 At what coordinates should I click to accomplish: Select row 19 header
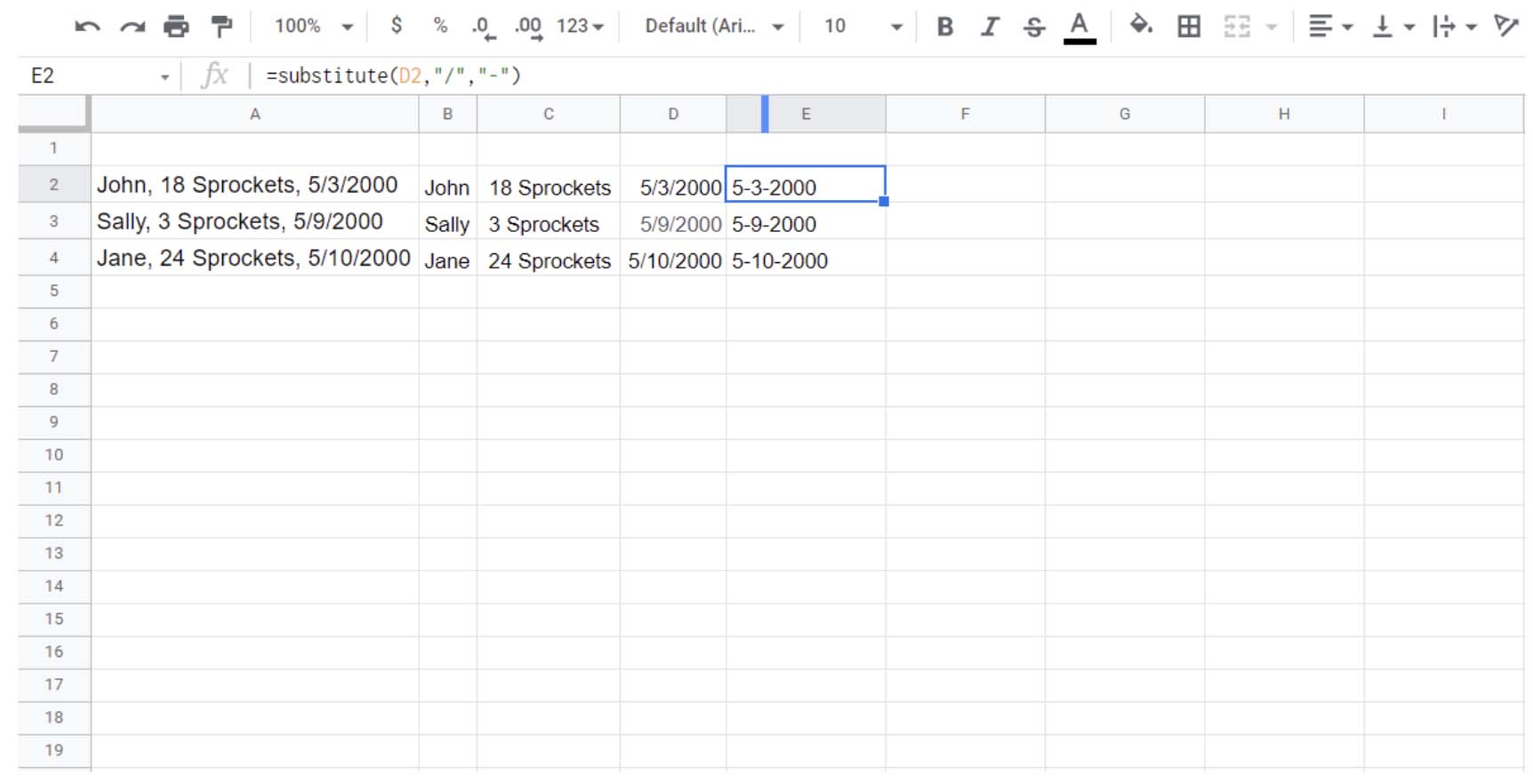[x=54, y=750]
